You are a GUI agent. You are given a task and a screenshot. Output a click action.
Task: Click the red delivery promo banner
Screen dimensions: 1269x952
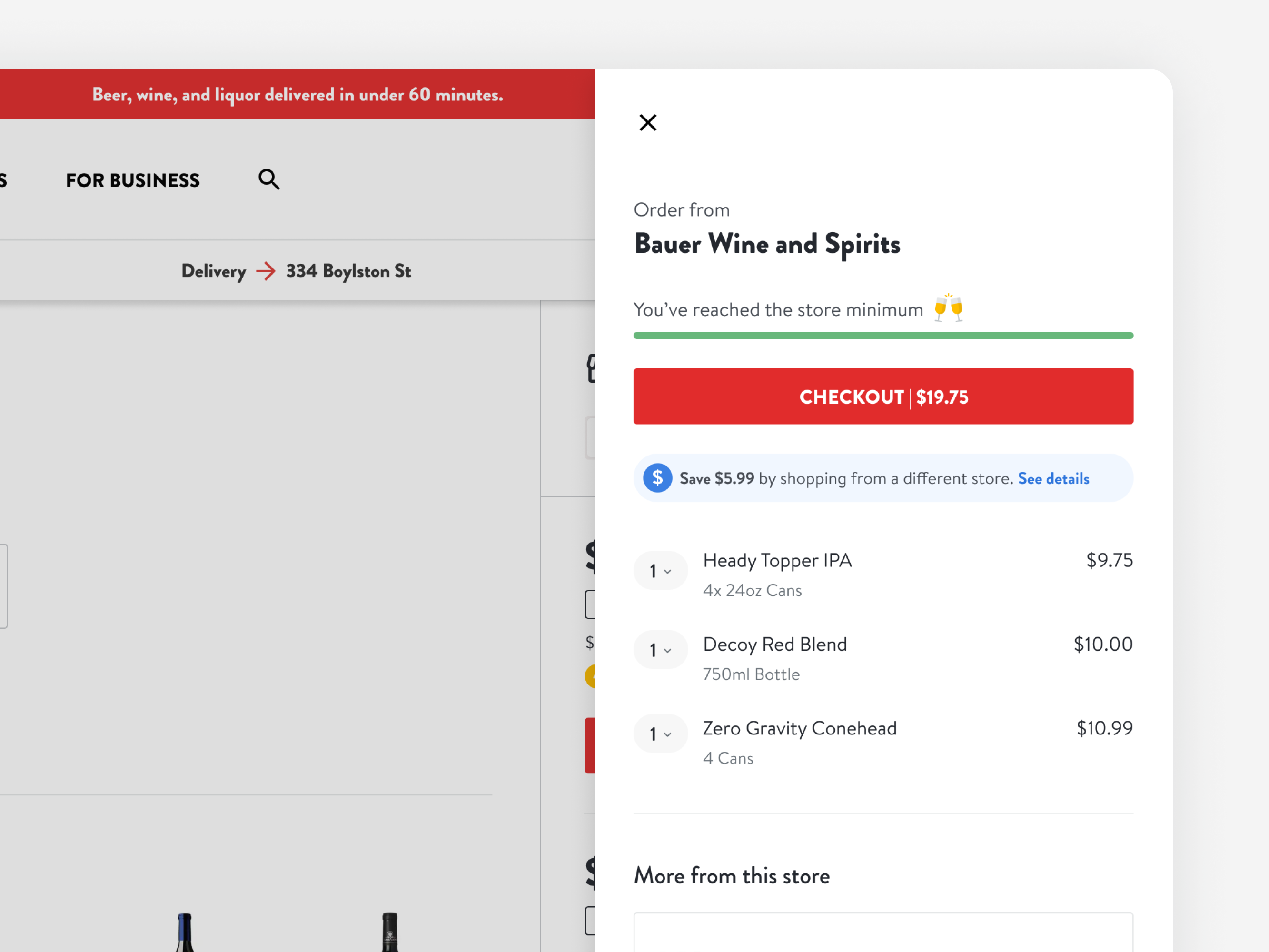pyautogui.click(x=297, y=94)
